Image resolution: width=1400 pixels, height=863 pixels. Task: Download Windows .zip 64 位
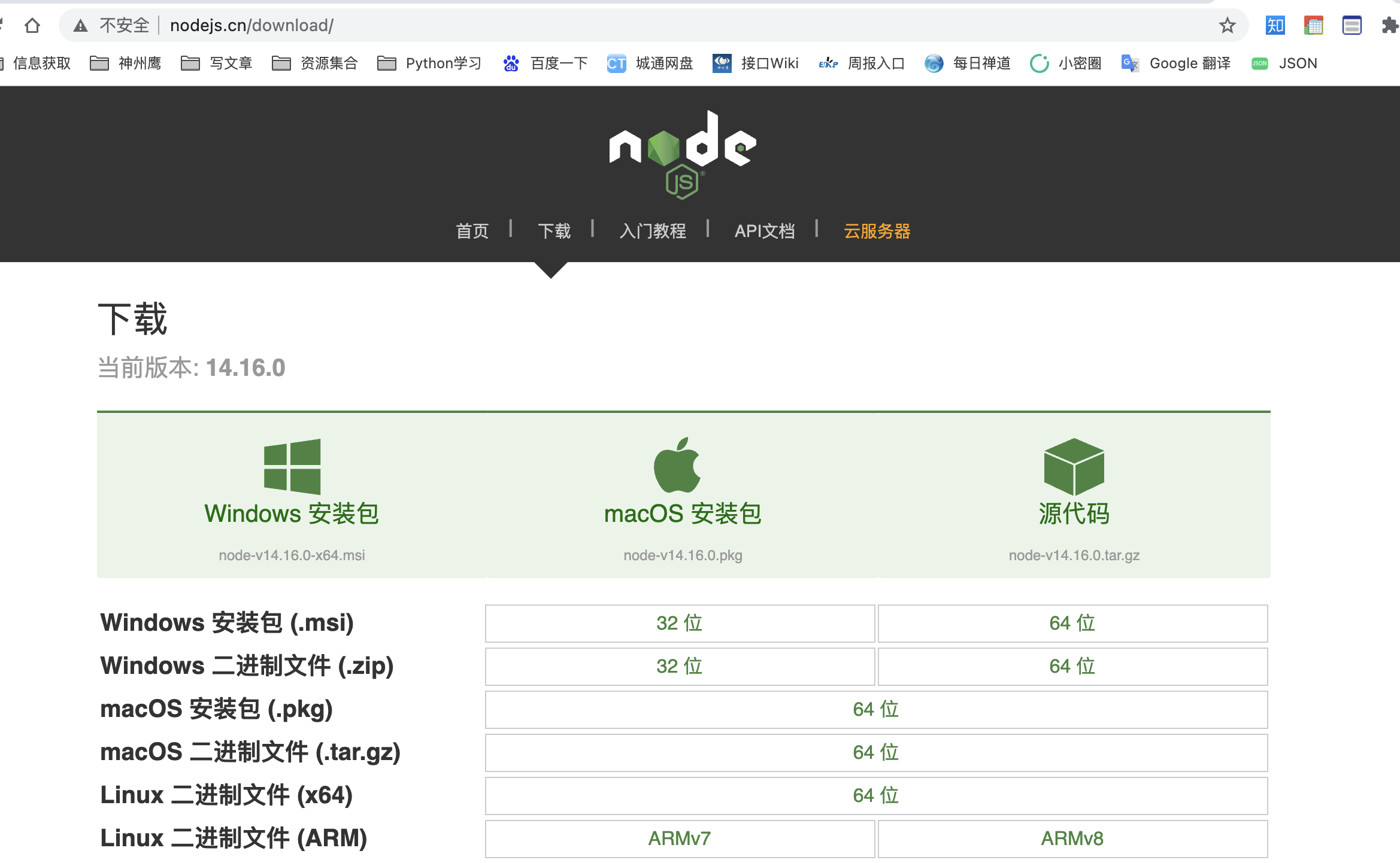[1072, 666]
